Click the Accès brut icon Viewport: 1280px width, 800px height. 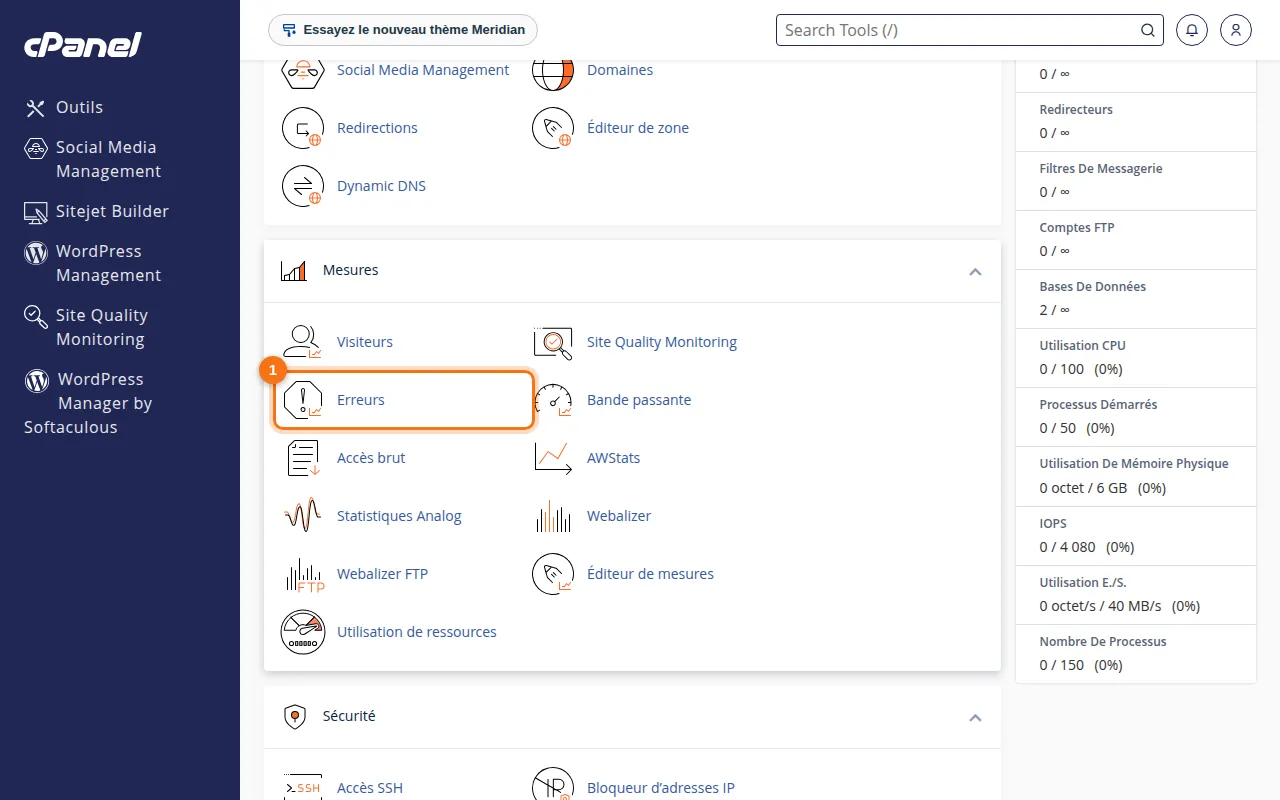click(302, 458)
